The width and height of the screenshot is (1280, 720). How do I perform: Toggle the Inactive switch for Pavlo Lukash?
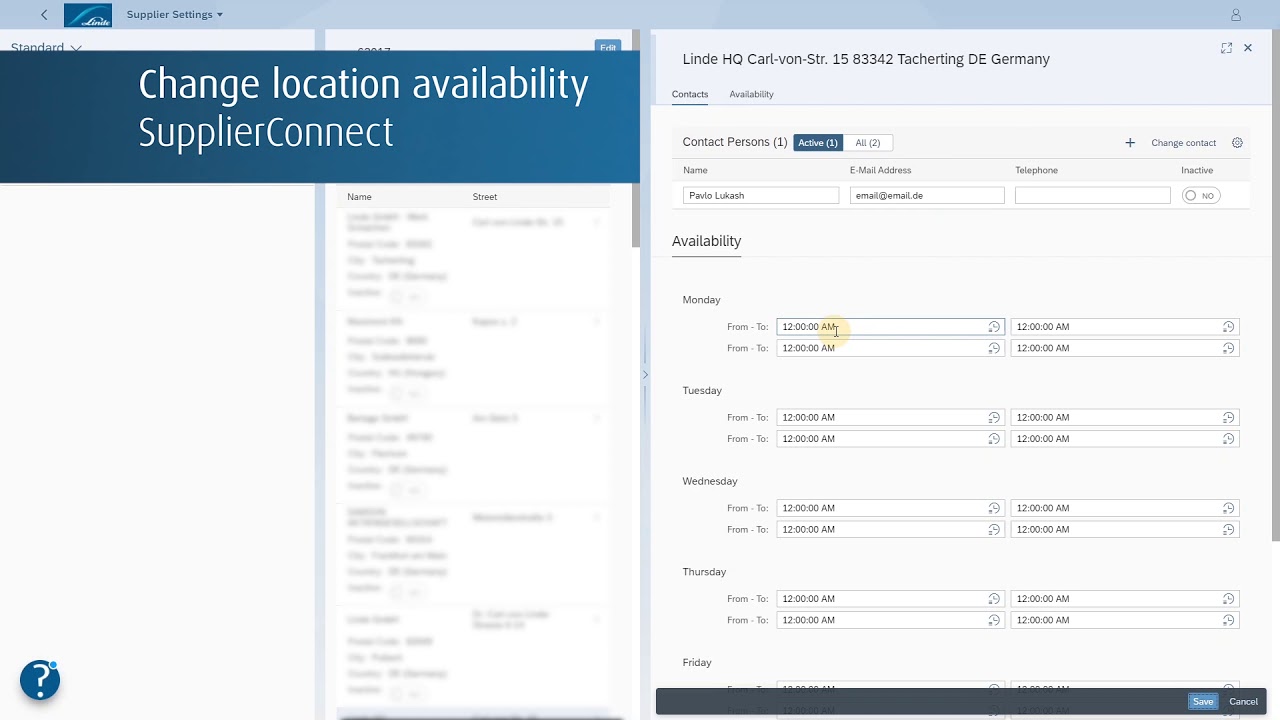click(x=1200, y=196)
